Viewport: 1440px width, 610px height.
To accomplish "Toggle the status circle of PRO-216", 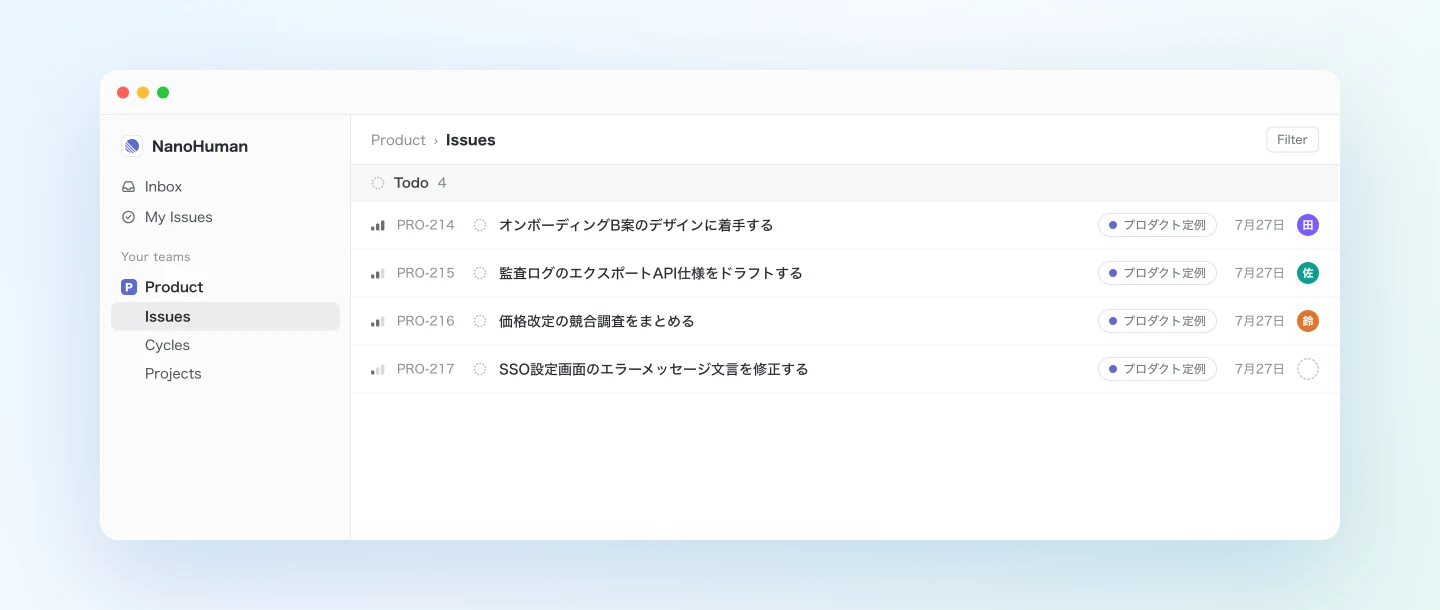I will click(x=480, y=321).
